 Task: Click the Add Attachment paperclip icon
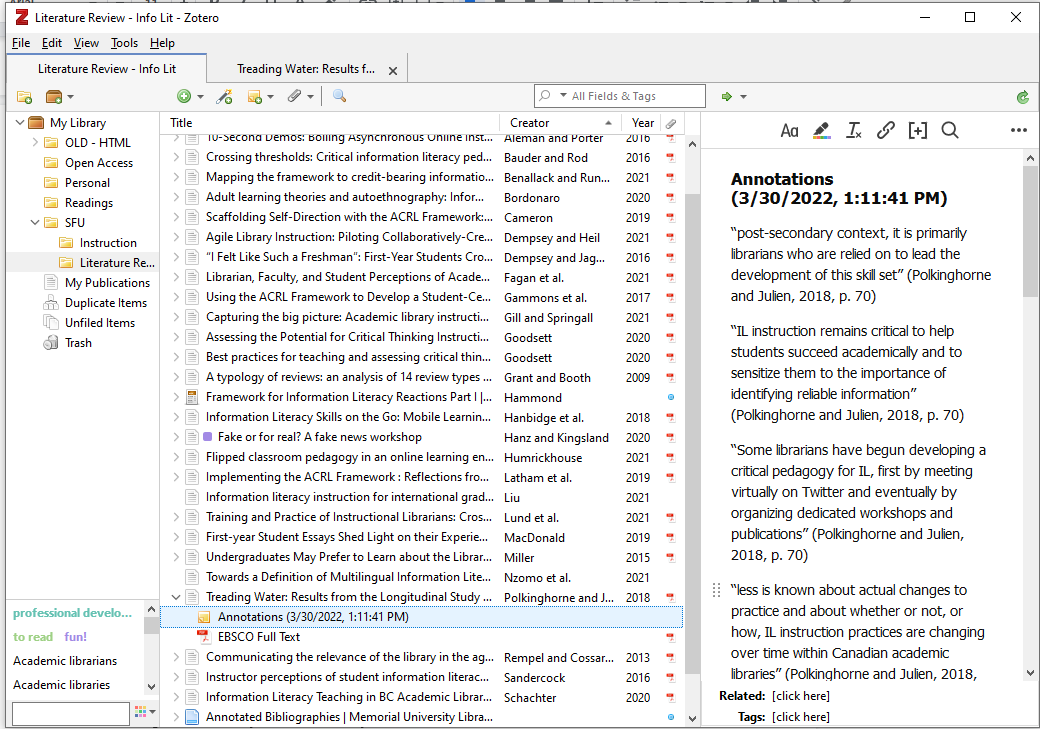click(294, 96)
